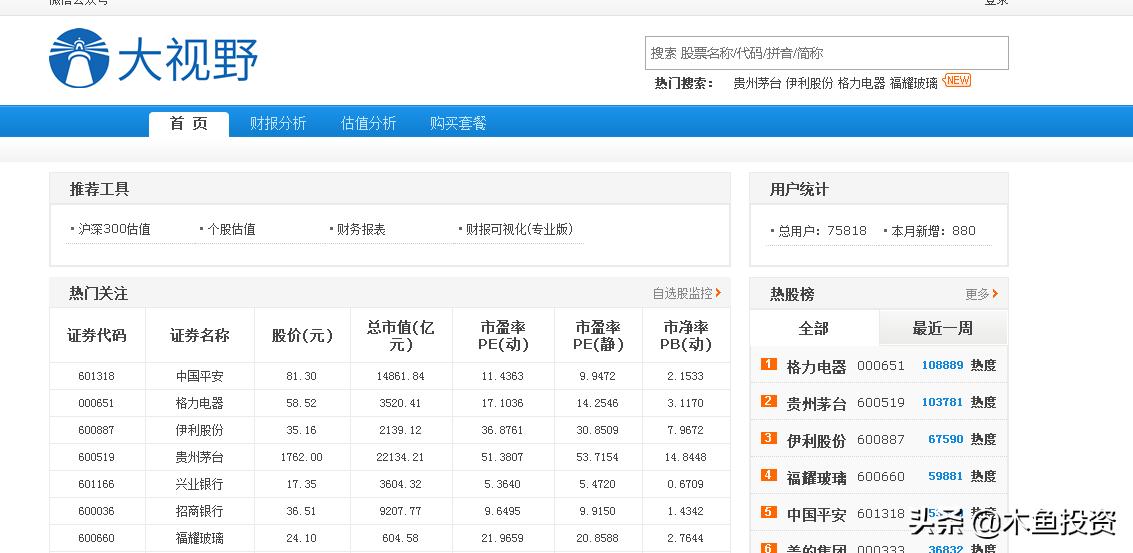Screen dimensions: 1133x553
Task: Click 招商银行 name in table
Action: [199, 511]
